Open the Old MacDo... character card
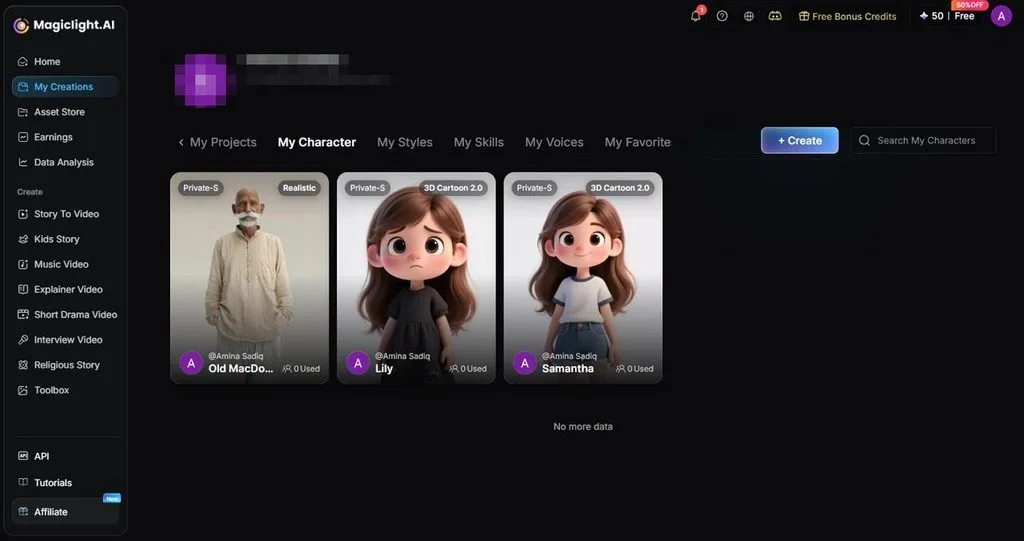Image resolution: width=1024 pixels, height=541 pixels. (249, 278)
